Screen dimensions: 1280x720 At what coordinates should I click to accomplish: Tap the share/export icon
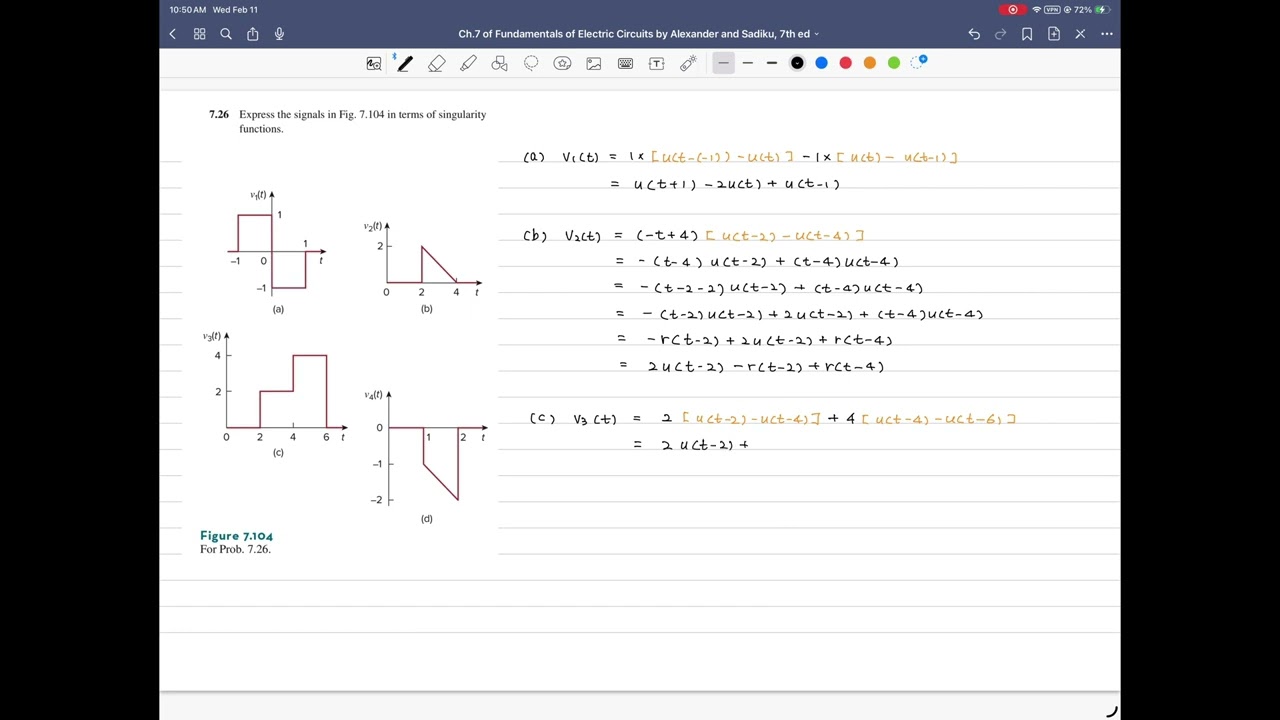point(252,34)
